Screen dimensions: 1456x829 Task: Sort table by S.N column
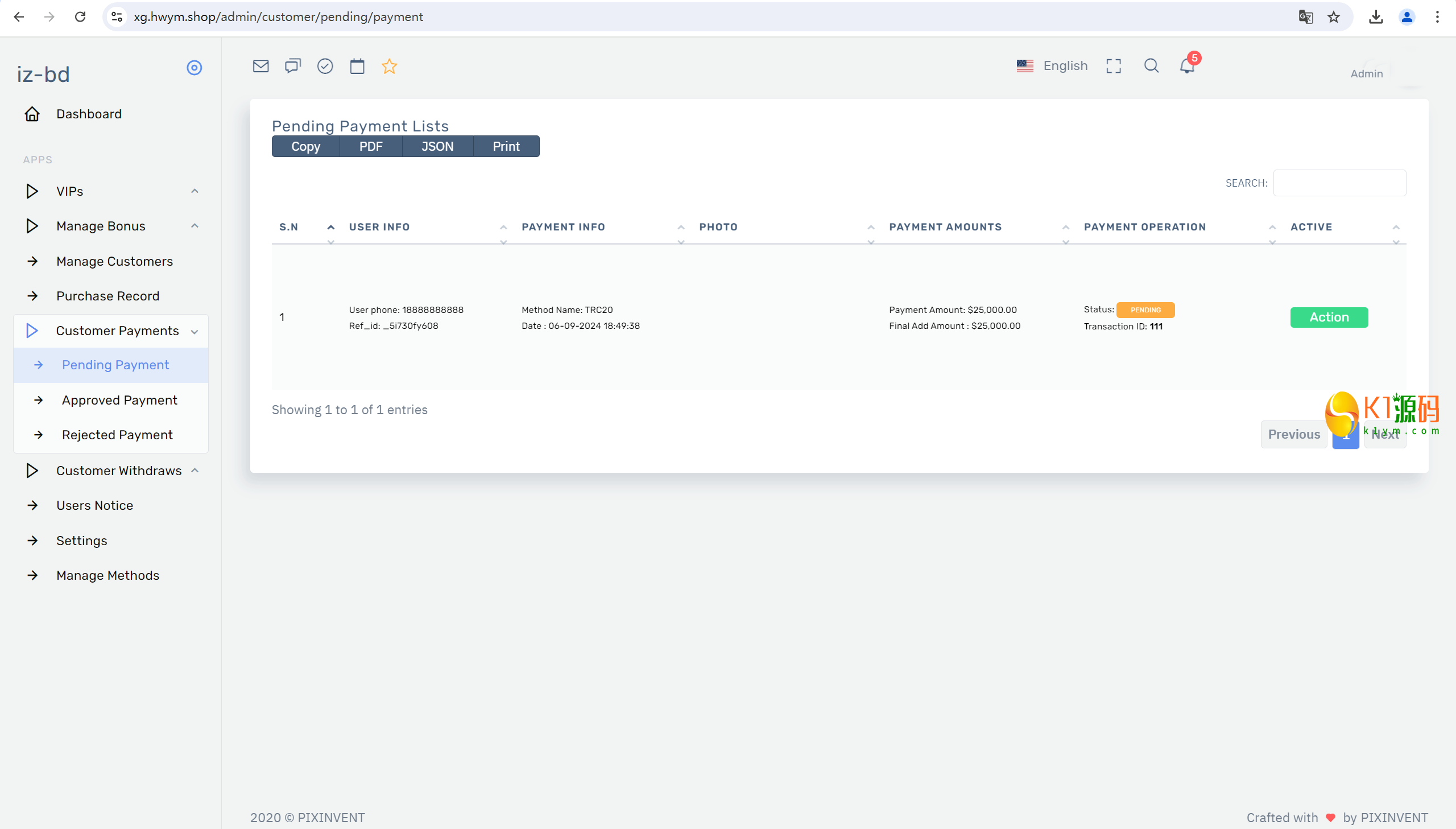pos(289,227)
